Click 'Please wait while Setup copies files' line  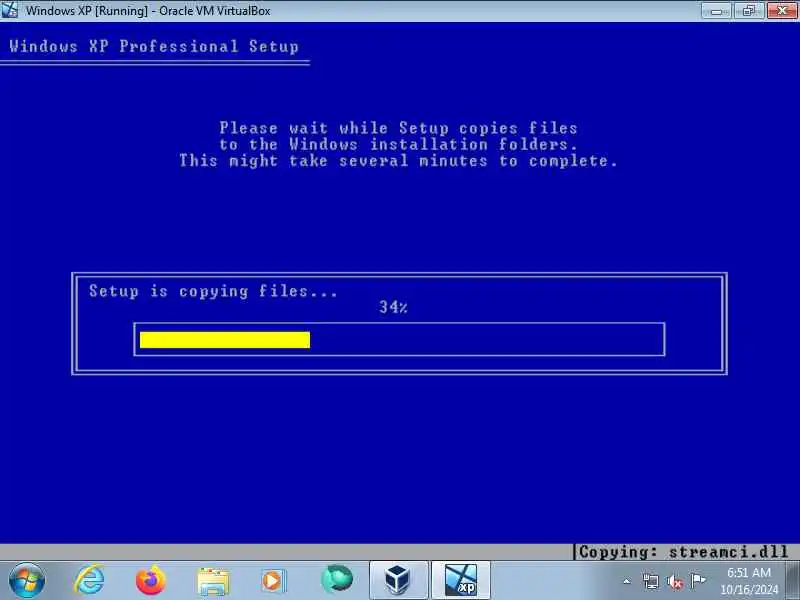pyautogui.click(x=398, y=128)
